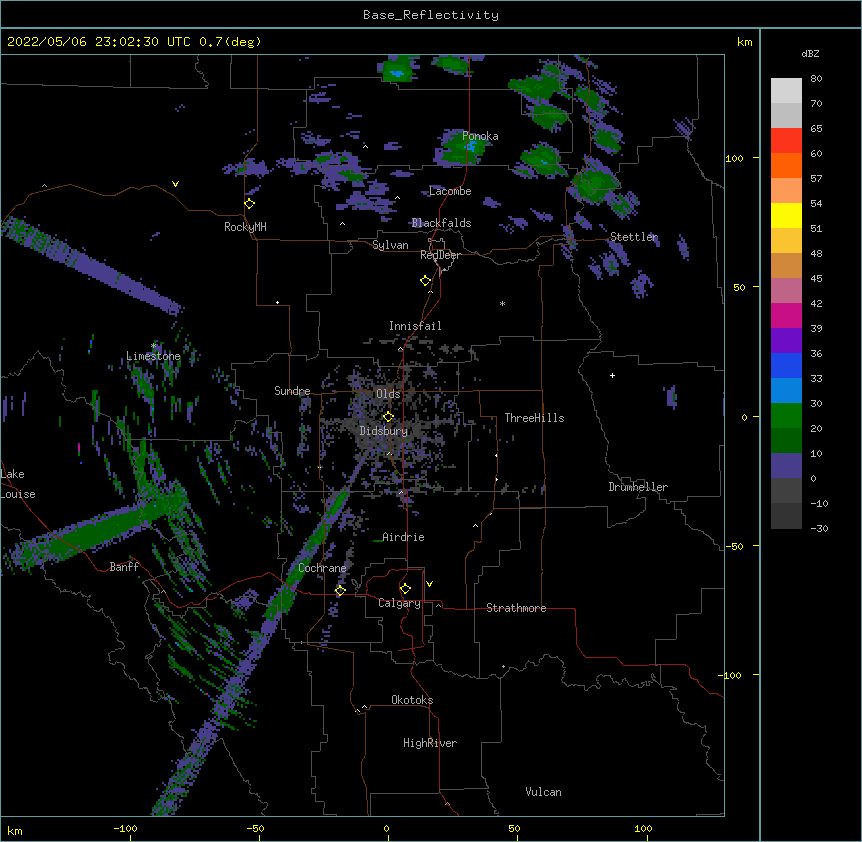862x842 pixels.
Task: Click the dBZ legend heading
Action: point(810,54)
